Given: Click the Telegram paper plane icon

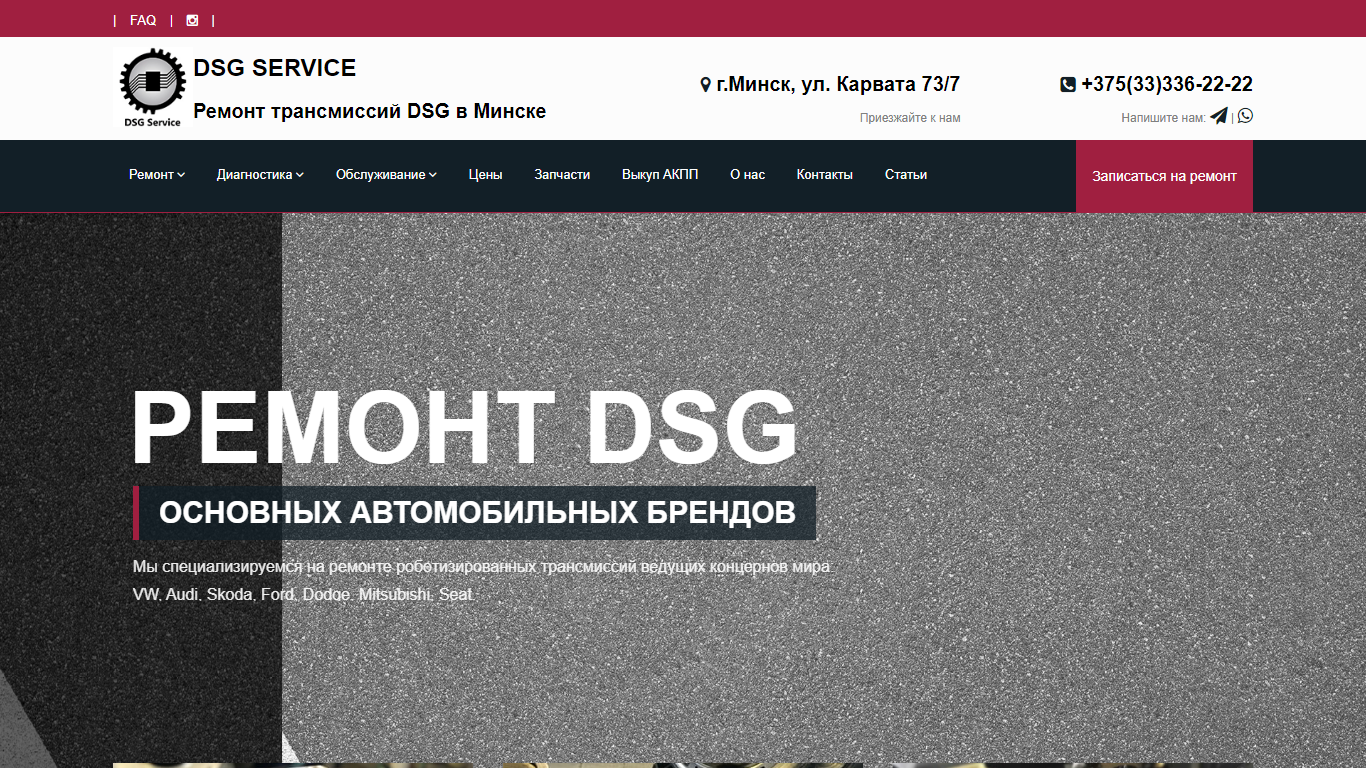Looking at the screenshot, I should pos(1218,116).
